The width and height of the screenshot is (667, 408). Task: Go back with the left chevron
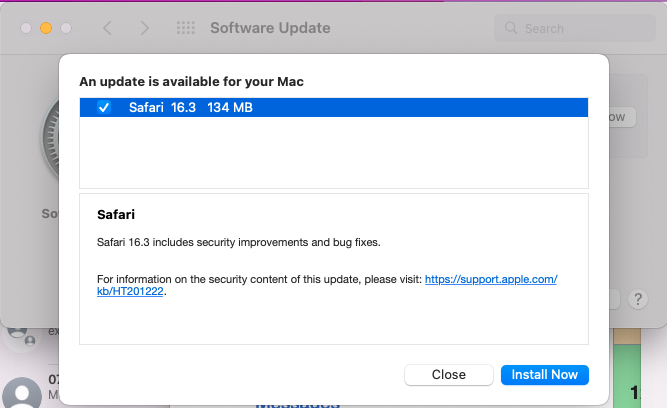coord(108,28)
